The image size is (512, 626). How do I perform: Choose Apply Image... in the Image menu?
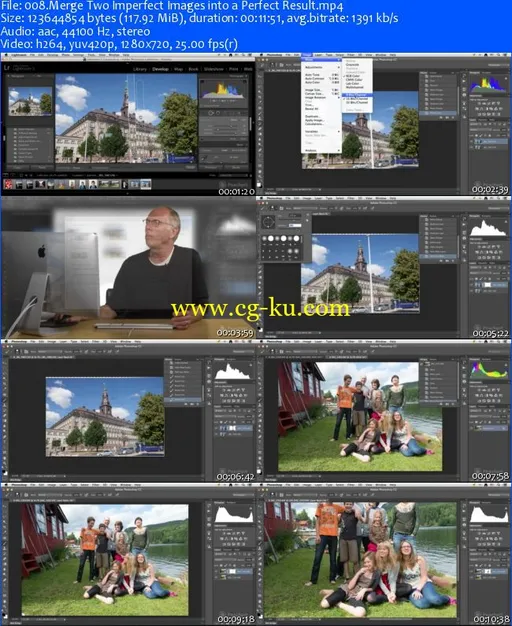pyautogui.click(x=321, y=120)
